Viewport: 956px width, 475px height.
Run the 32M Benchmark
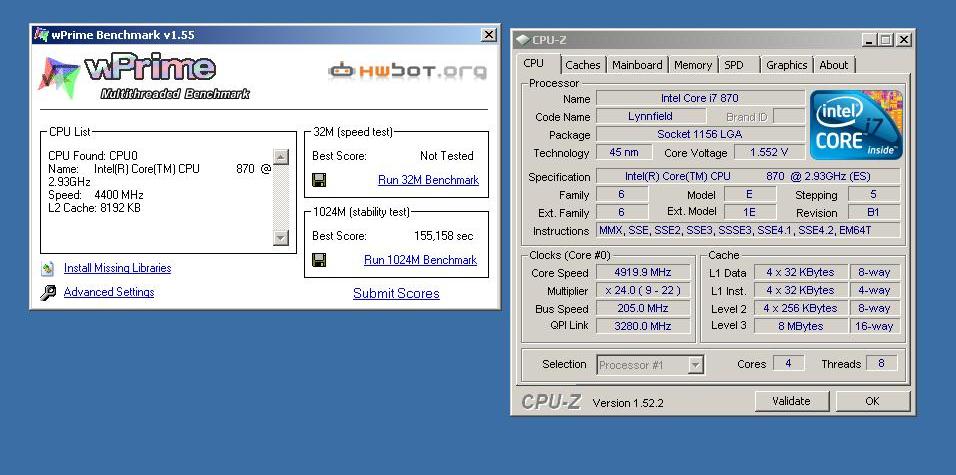click(428, 180)
